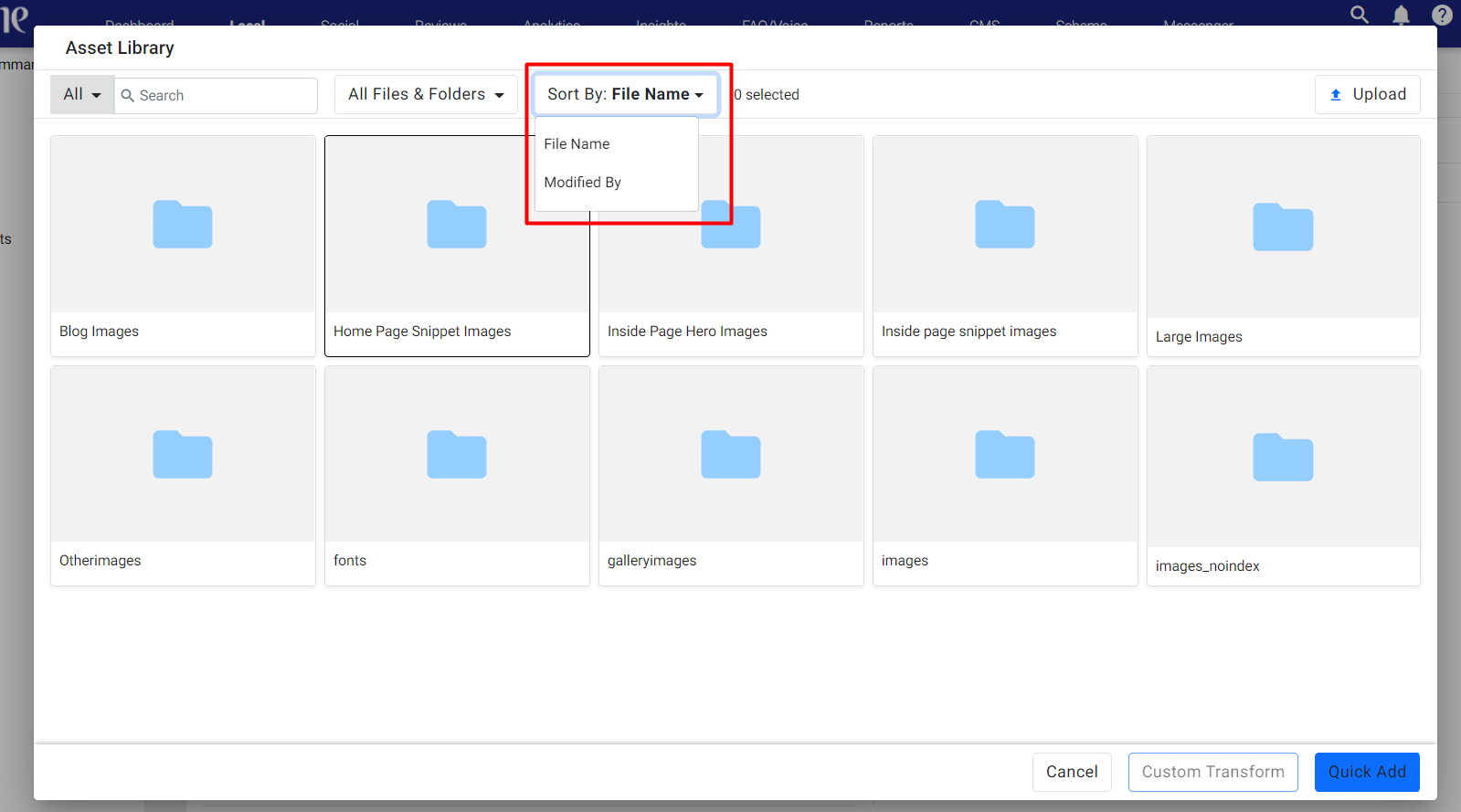Image resolution: width=1461 pixels, height=812 pixels.
Task: Focus the Search input field
Action: coord(216,95)
